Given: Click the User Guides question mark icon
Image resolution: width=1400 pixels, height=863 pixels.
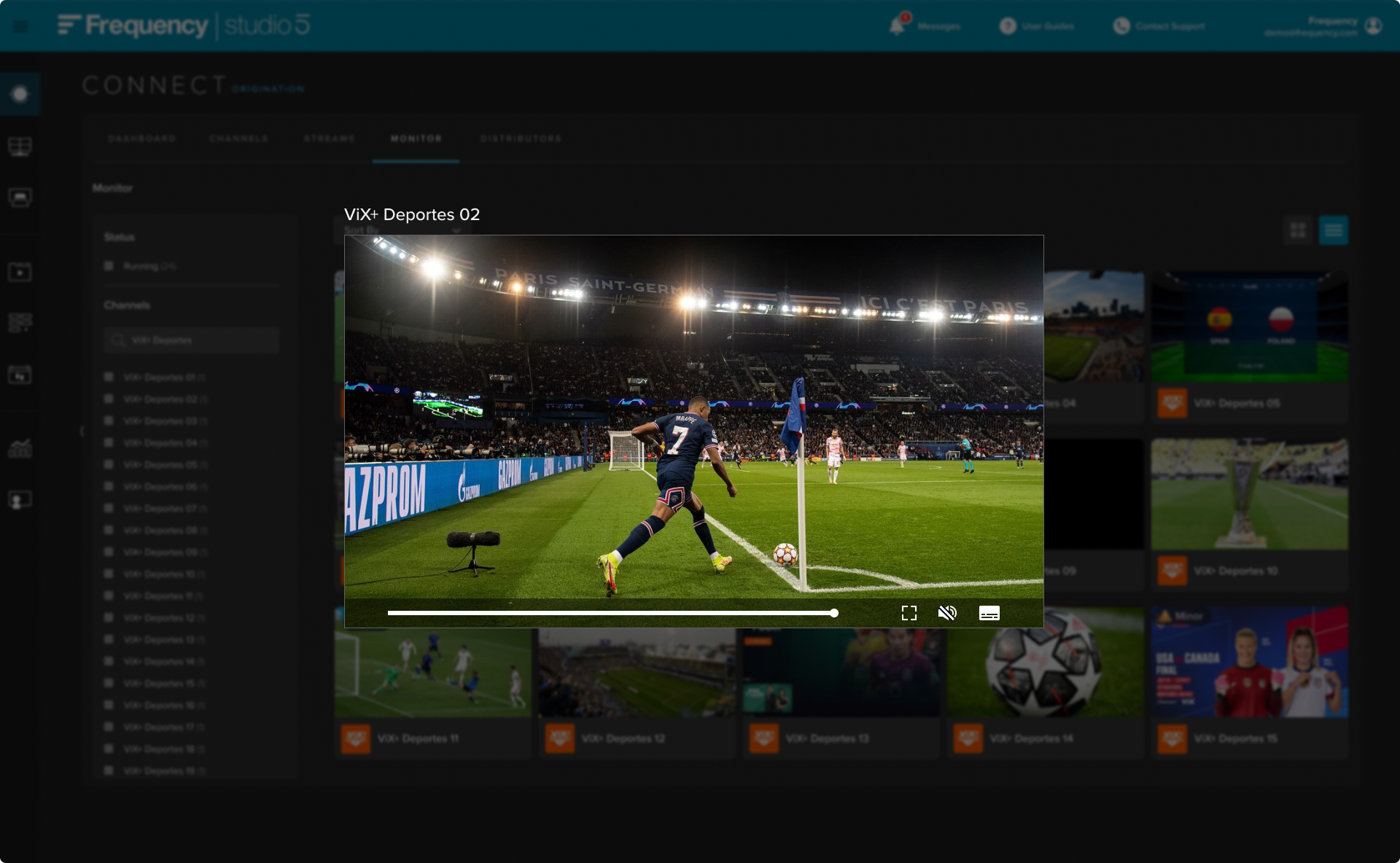Looking at the screenshot, I should point(1008,26).
